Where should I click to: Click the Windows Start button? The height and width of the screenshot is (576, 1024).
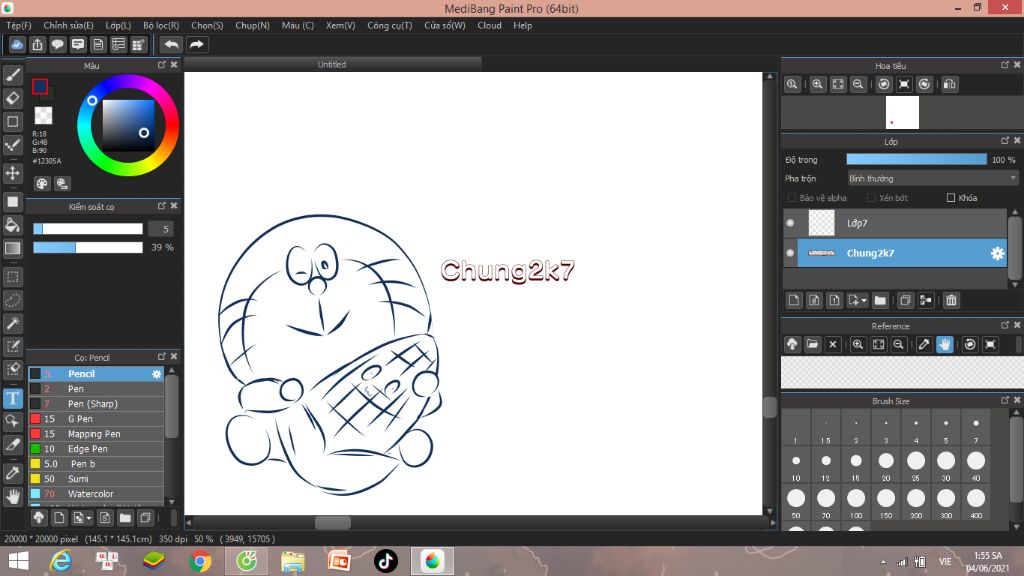tap(18, 561)
